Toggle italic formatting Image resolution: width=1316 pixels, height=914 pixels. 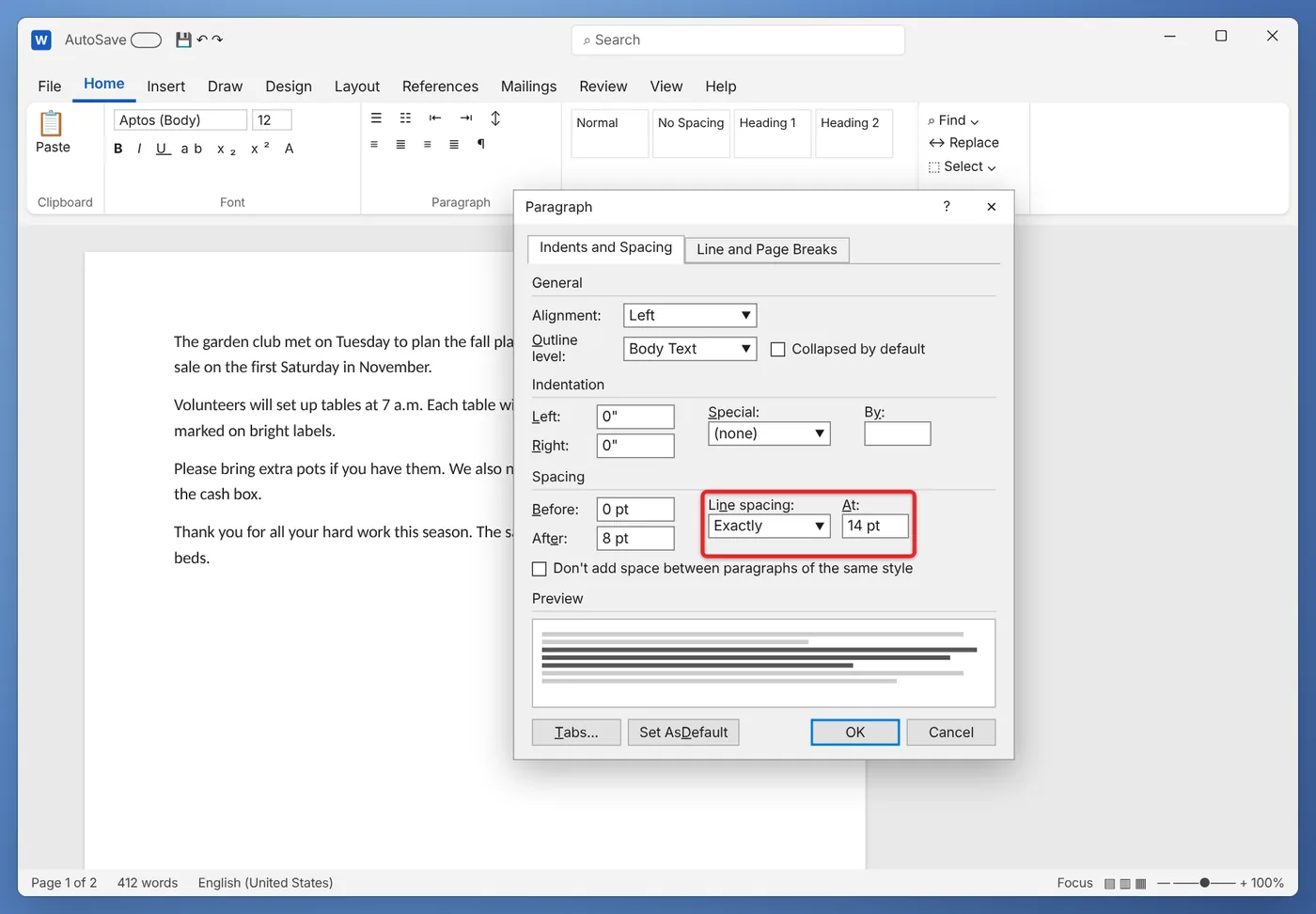click(139, 149)
